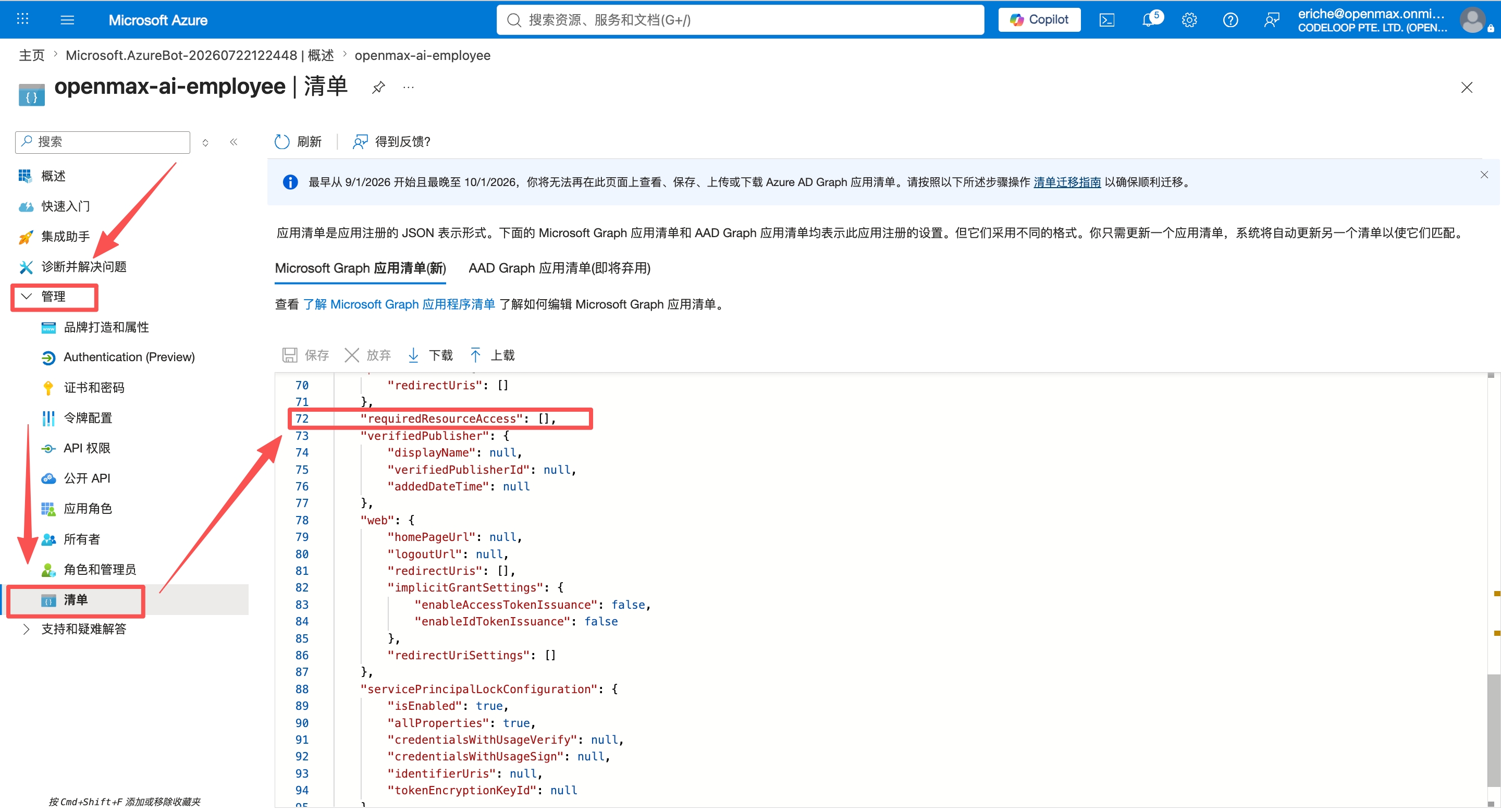Open Authentication (Preview) page
The width and height of the screenshot is (1501, 812).
coord(129,356)
